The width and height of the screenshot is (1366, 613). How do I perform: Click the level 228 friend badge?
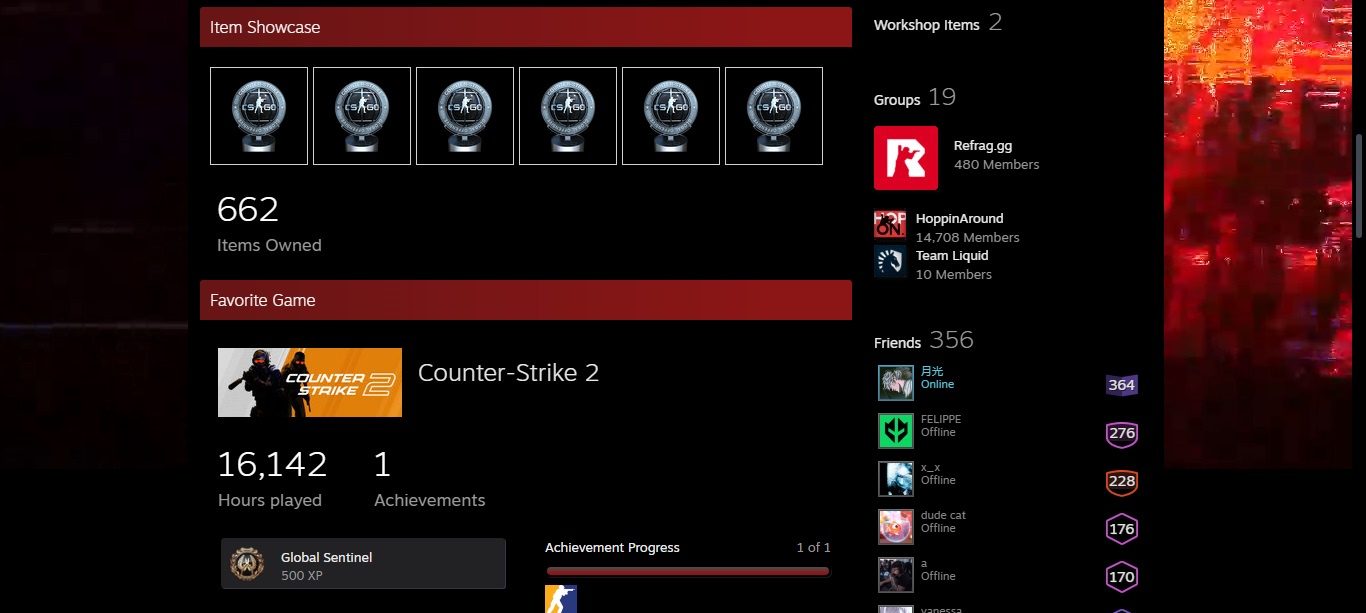tap(1121, 481)
